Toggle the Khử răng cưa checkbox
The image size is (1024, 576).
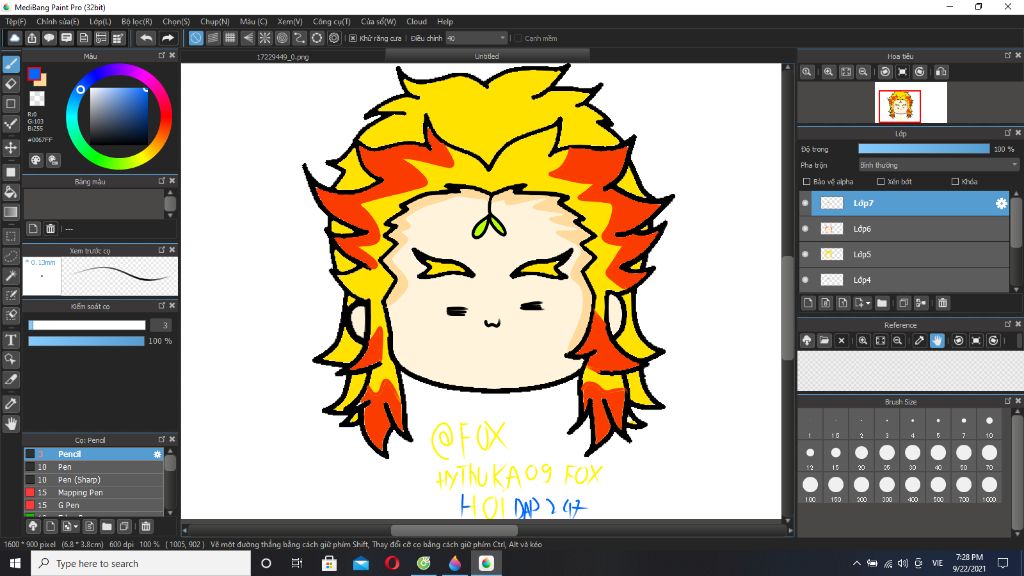(x=353, y=38)
